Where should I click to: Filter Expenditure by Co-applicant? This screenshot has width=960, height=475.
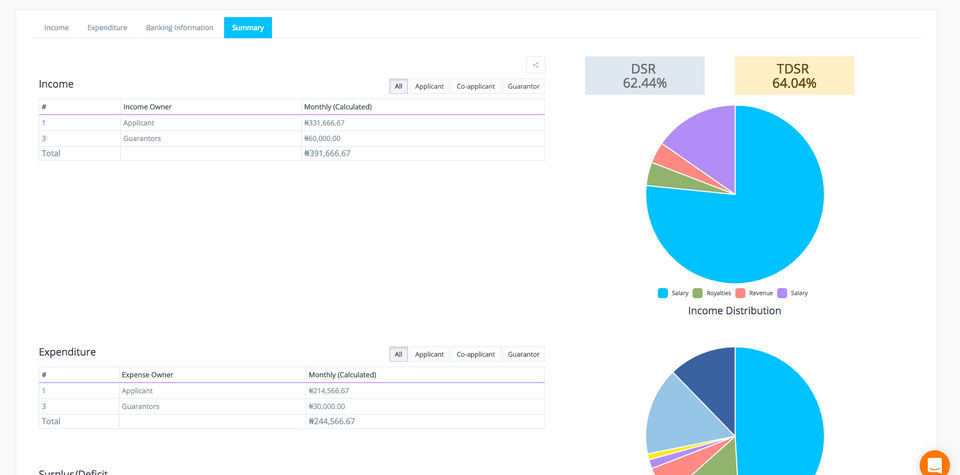pos(476,354)
